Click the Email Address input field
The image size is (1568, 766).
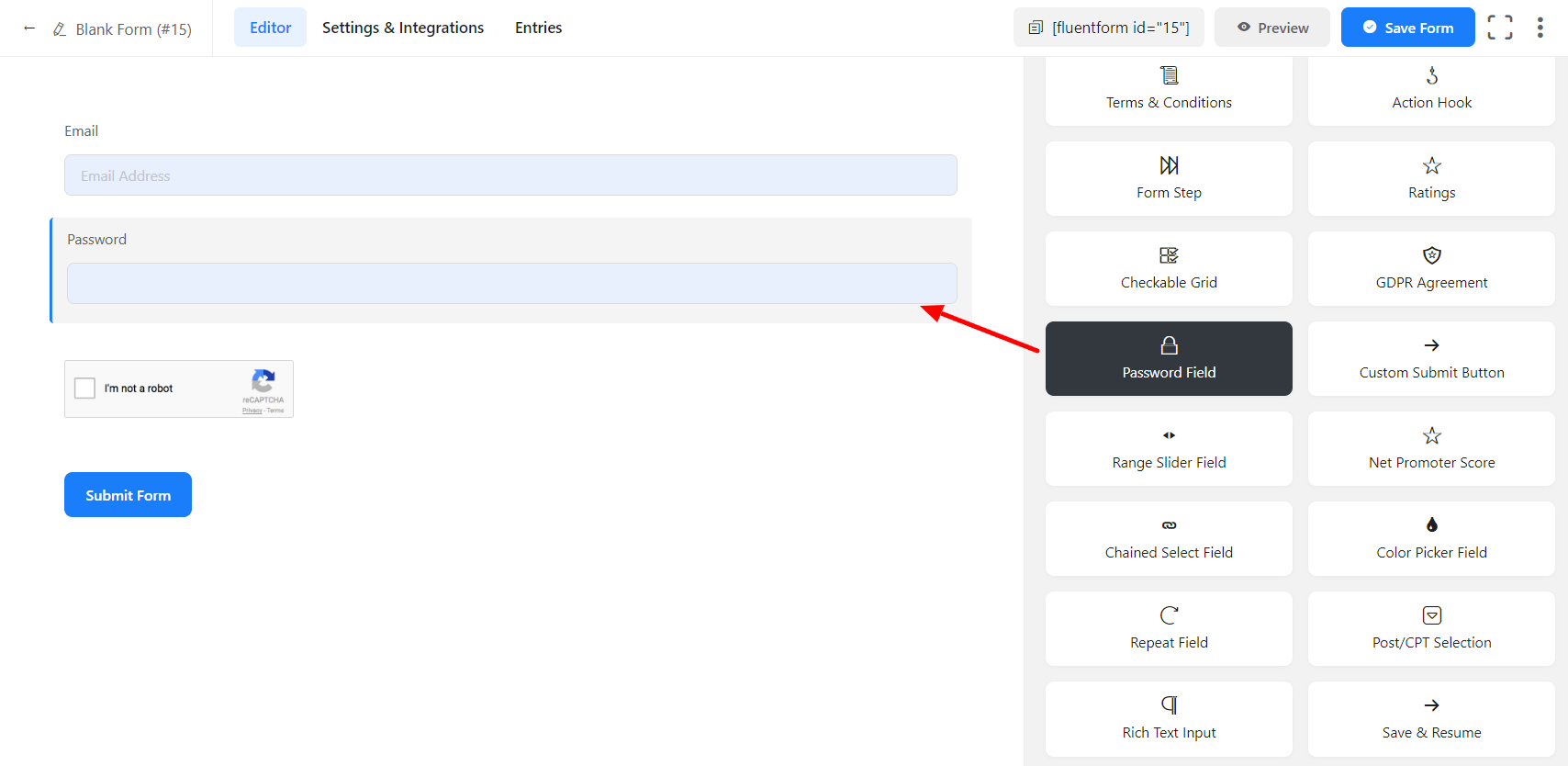510,175
